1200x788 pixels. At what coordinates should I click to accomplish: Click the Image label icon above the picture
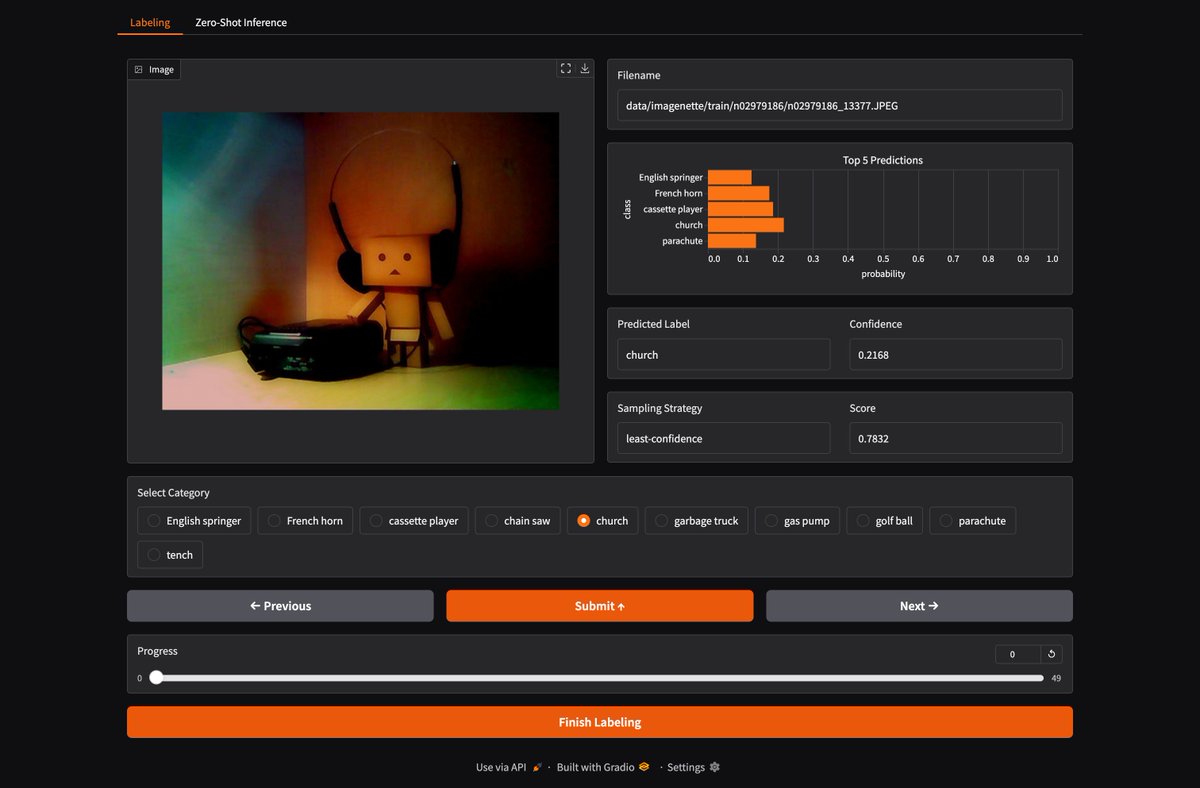pyautogui.click(x=139, y=70)
